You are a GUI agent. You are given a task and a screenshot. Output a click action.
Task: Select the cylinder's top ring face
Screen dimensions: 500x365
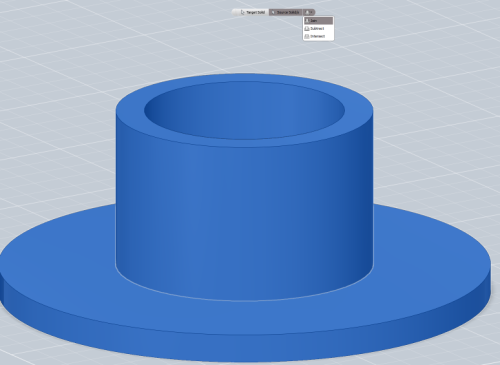tap(244, 143)
